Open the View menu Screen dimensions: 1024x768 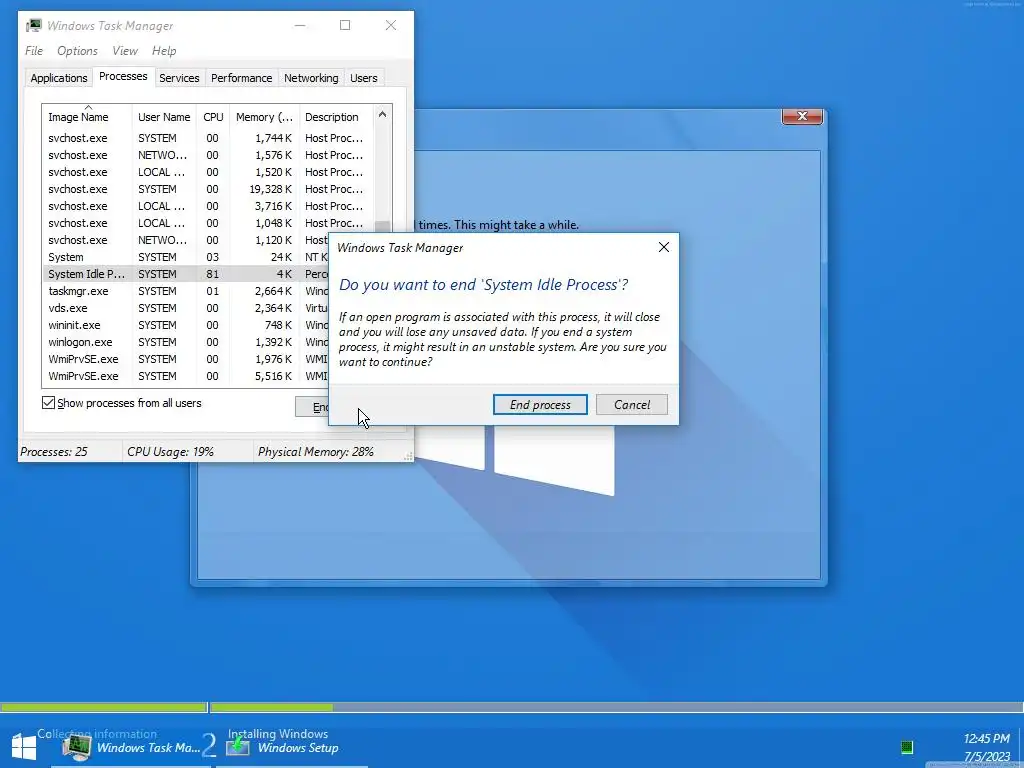(125, 51)
